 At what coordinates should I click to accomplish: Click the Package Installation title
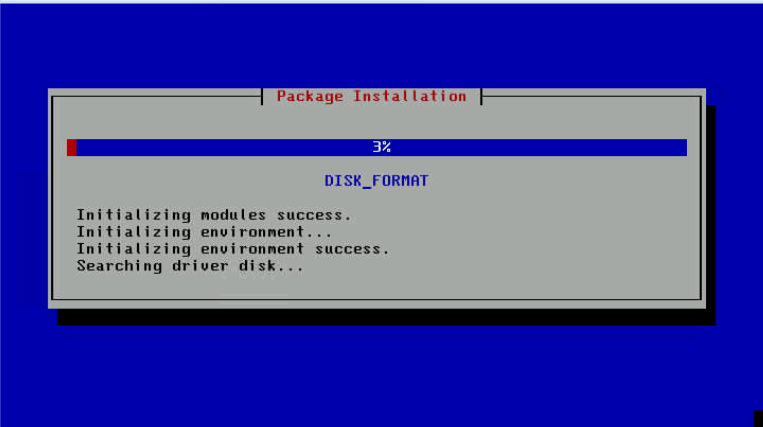coord(371,96)
